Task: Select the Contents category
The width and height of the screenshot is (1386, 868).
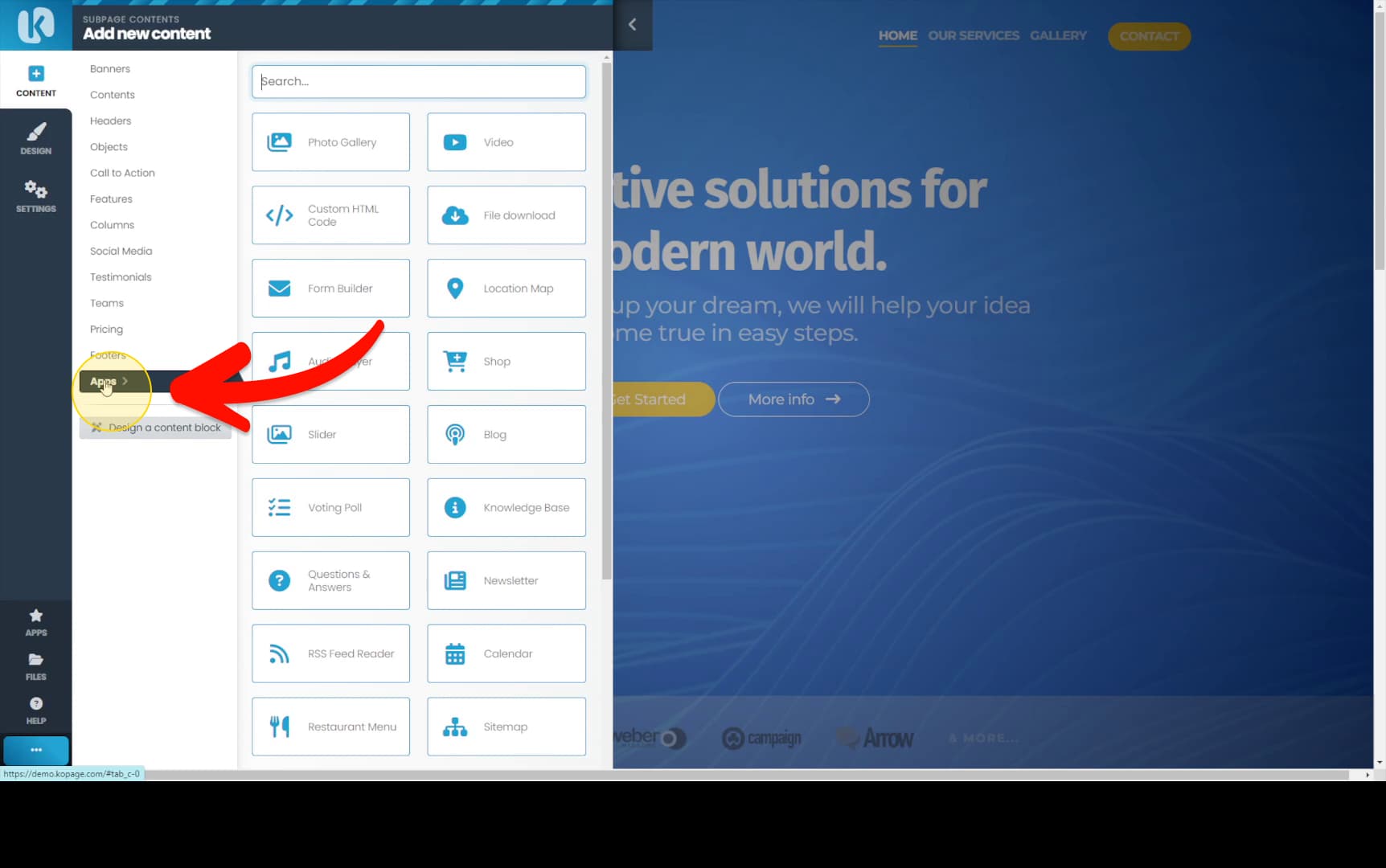Action: (x=113, y=95)
